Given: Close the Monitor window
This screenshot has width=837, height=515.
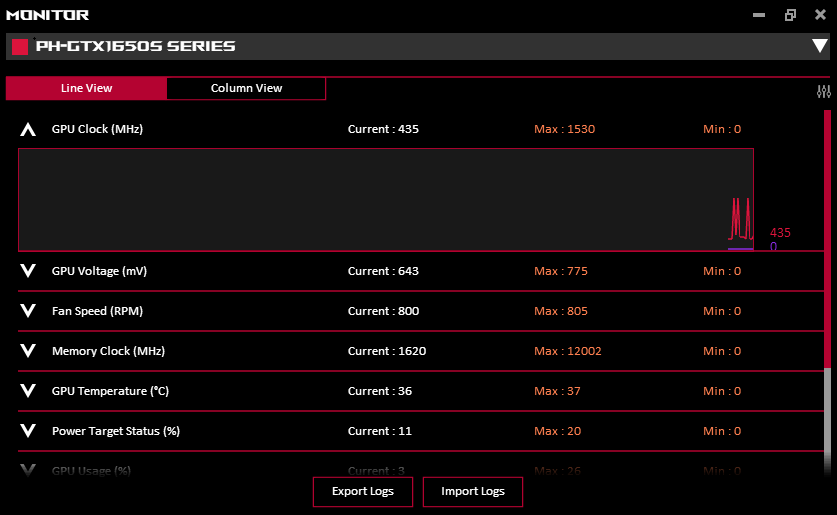Looking at the screenshot, I should coord(820,14).
